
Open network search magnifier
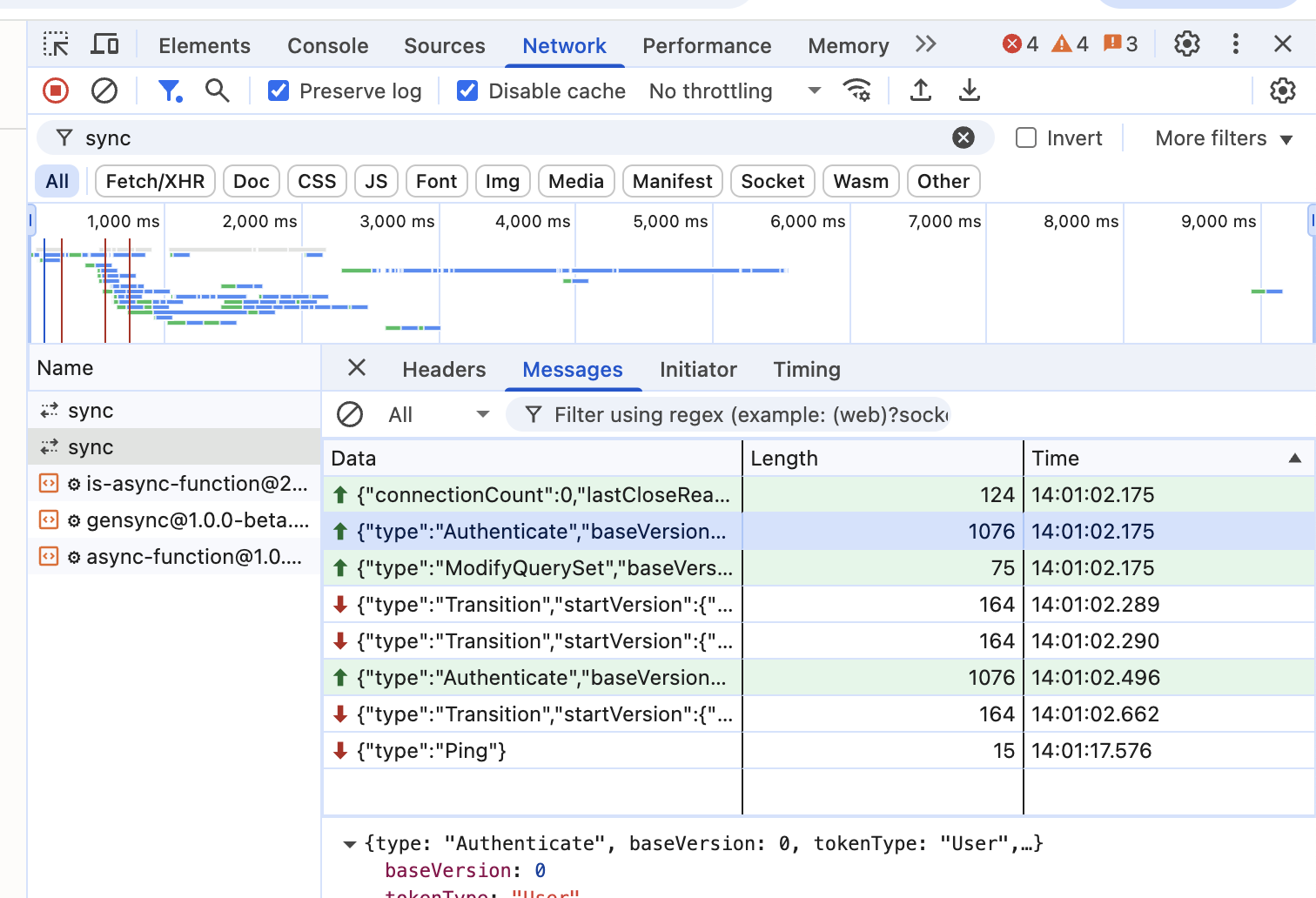pos(217,90)
